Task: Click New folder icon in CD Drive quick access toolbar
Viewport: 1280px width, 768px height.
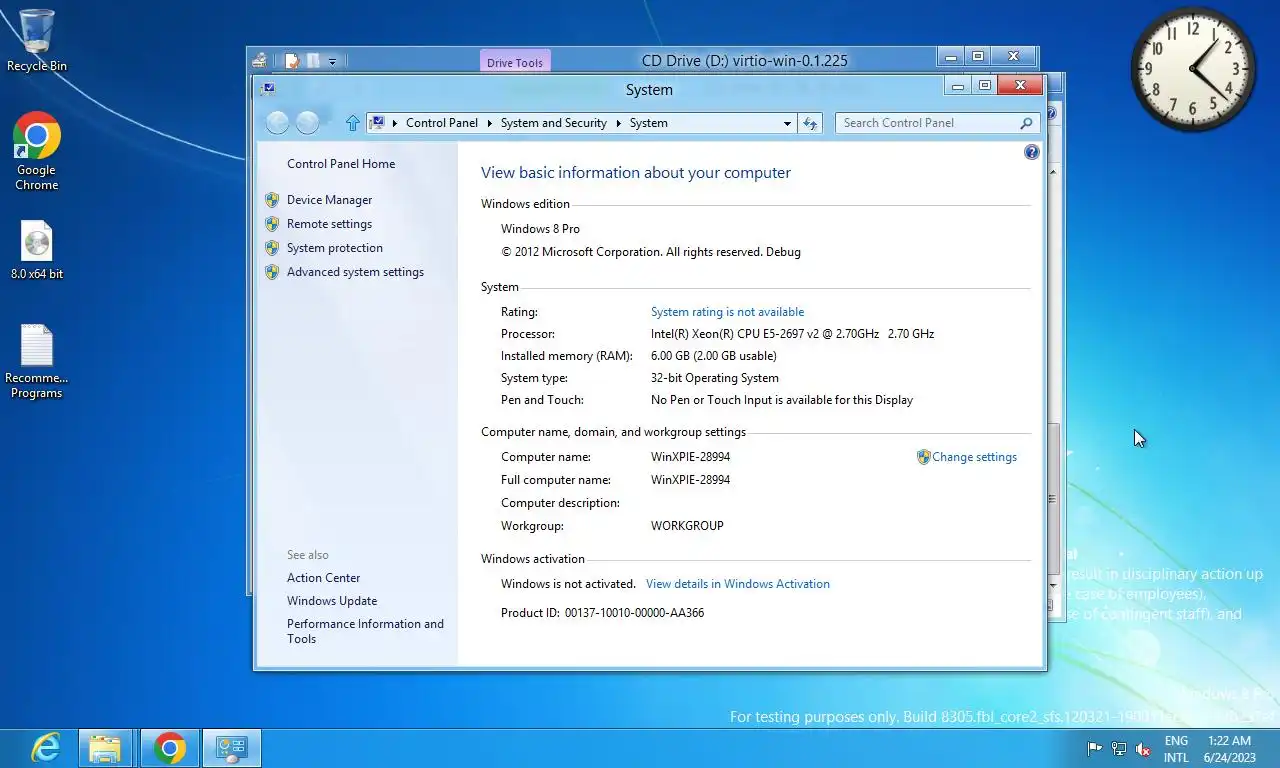Action: [x=313, y=61]
